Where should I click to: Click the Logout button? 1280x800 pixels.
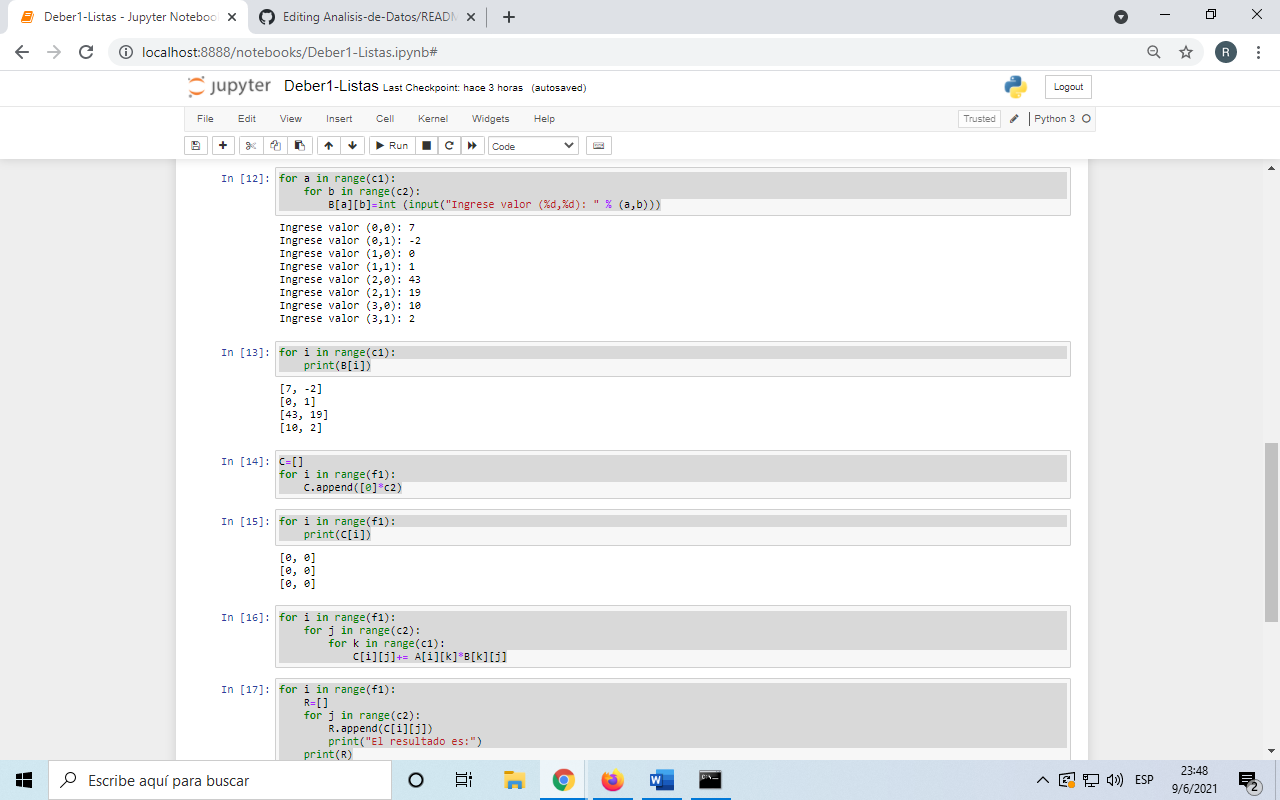point(1067,87)
